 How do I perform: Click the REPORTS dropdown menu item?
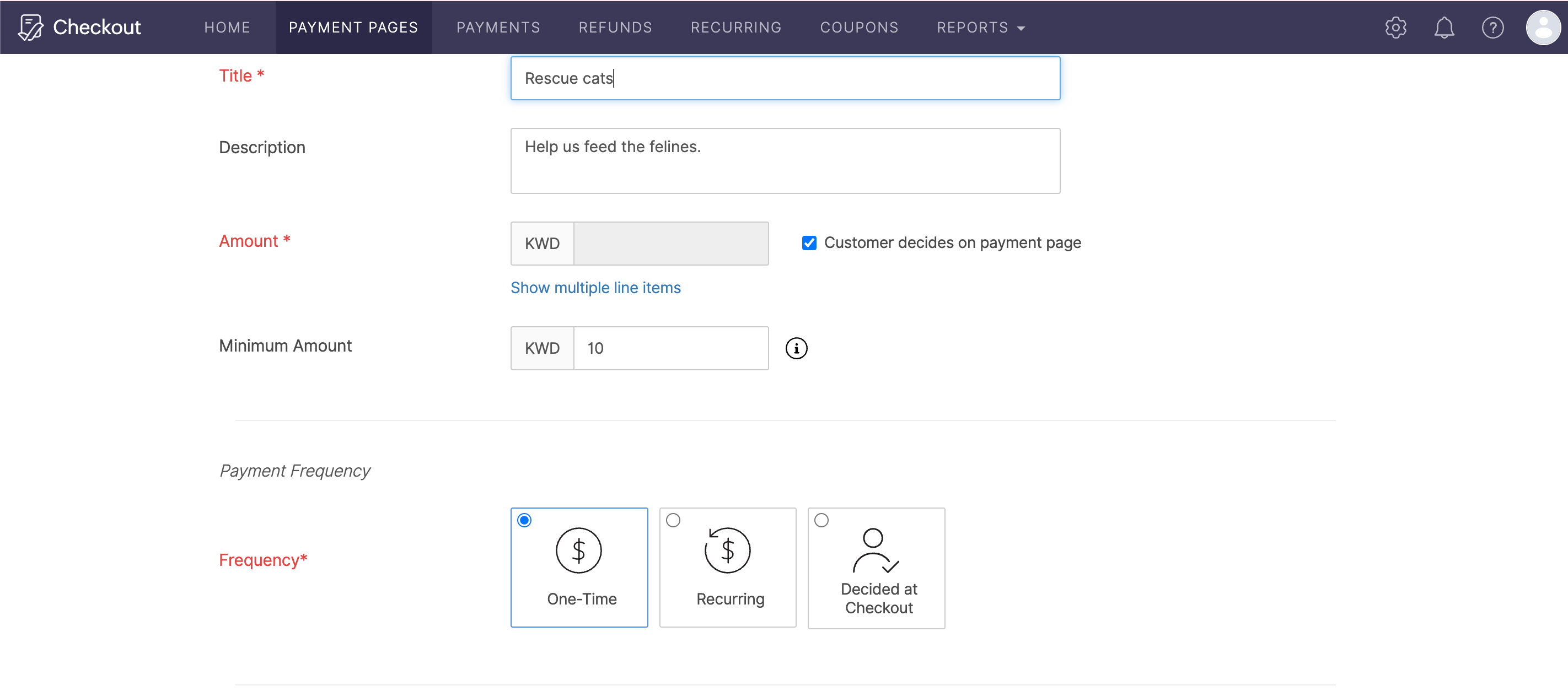pyautogui.click(x=982, y=27)
